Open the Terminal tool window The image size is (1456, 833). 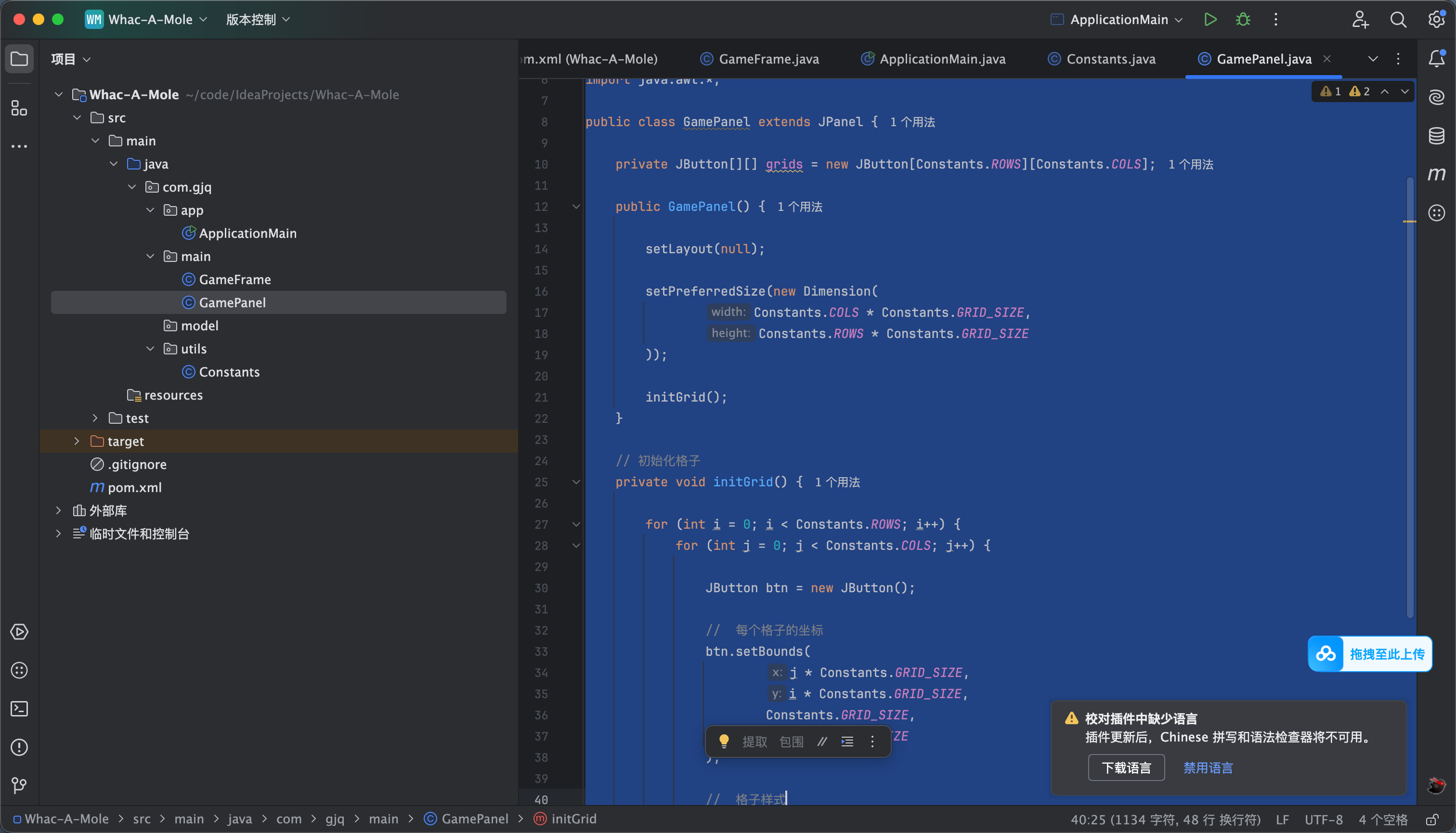(x=19, y=709)
